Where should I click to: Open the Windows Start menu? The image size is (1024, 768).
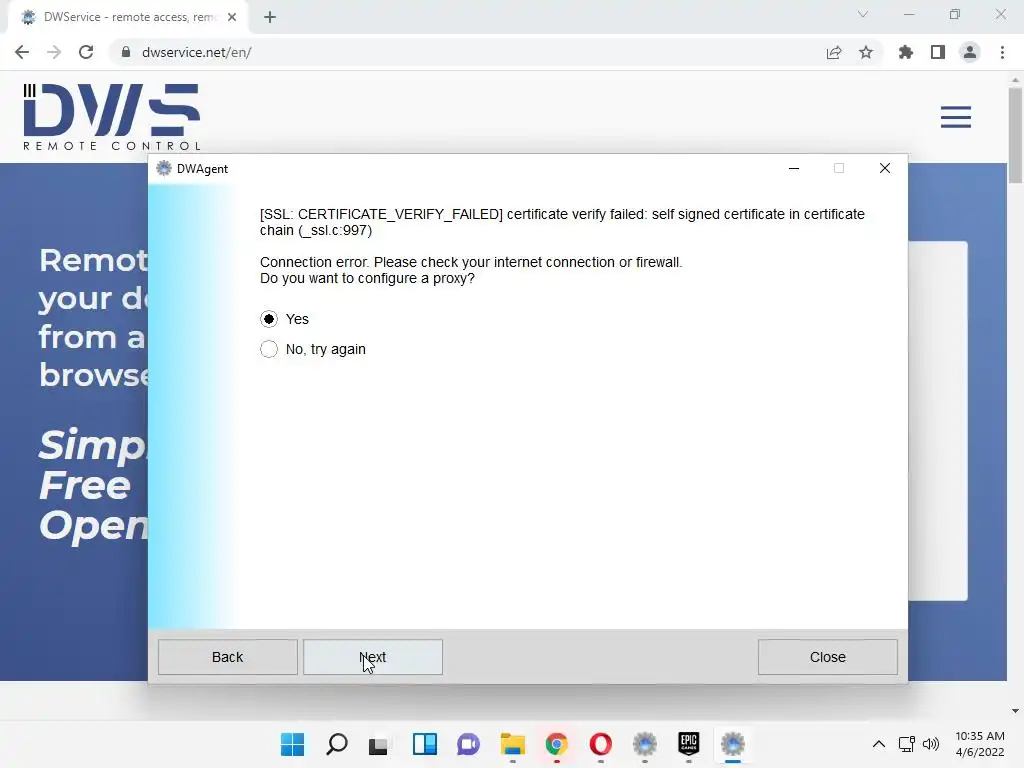tap(293, 744)
